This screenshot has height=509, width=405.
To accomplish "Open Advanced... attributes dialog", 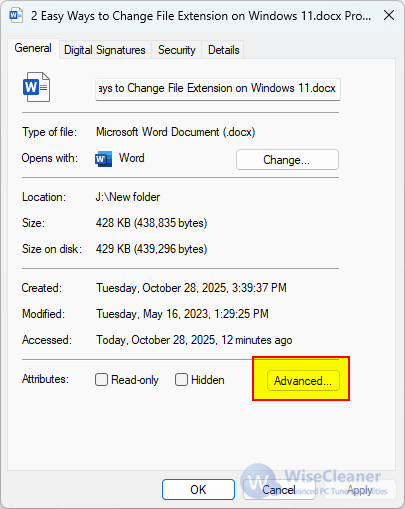I will (x=303, y=380).
